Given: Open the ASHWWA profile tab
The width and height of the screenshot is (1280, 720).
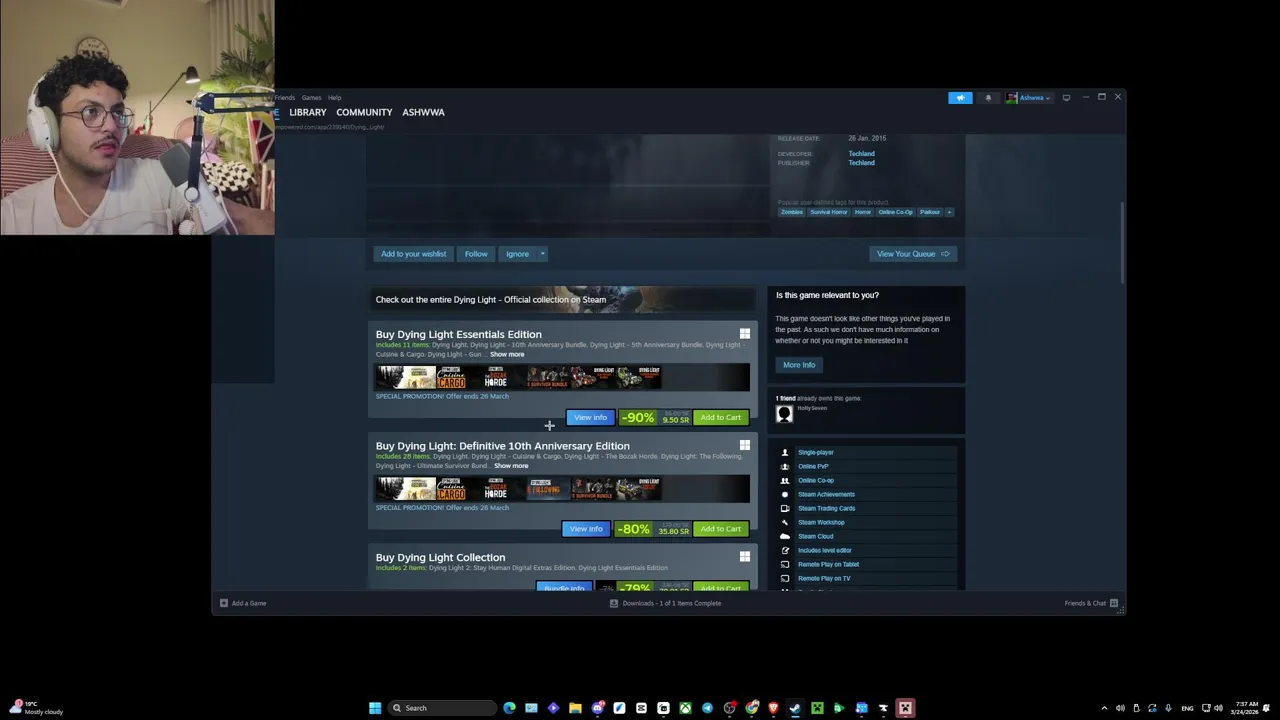Looking at the screenshot, I should pos(423,112).
